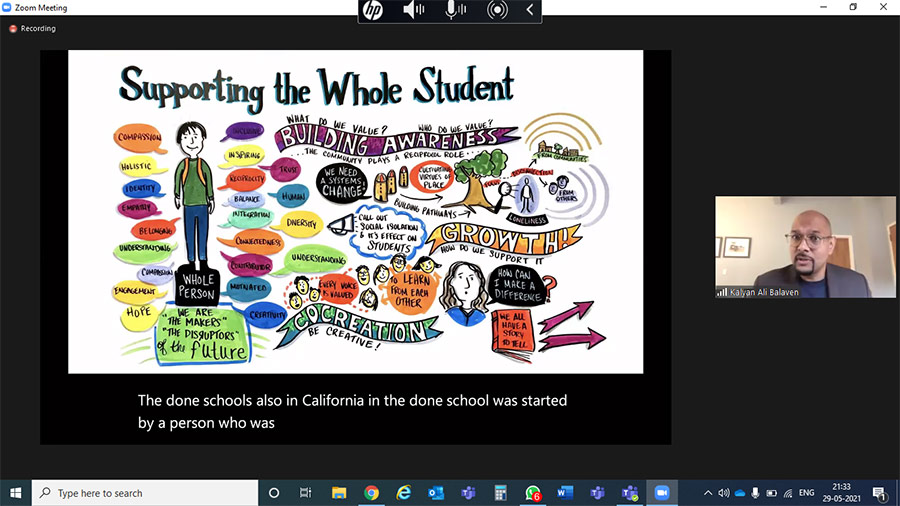Click the HP logo icon
Screen dimensions: 900x506
[x=373, y=10]
